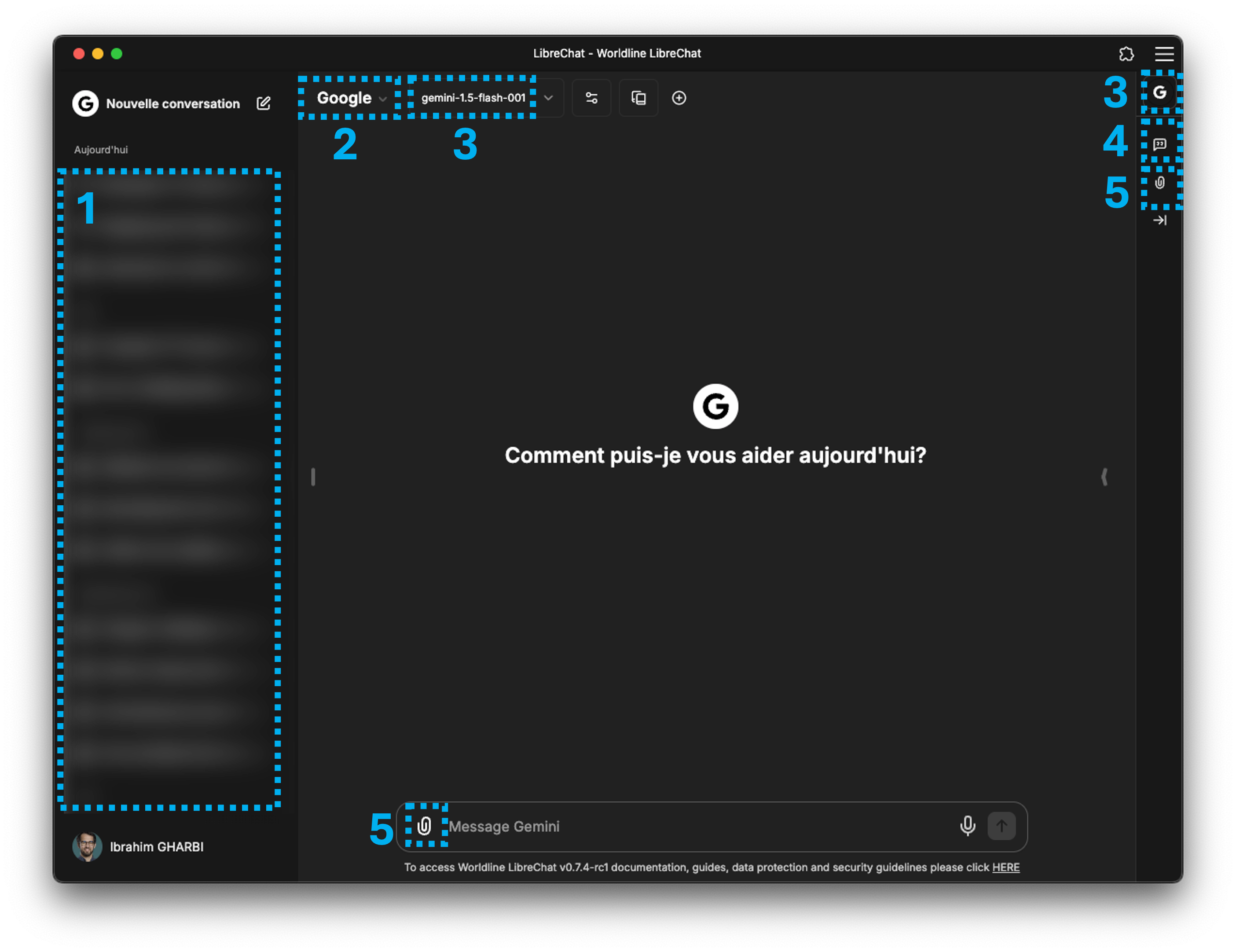
Task: Click the new conversation pencil icon
Action: [263, 103]
